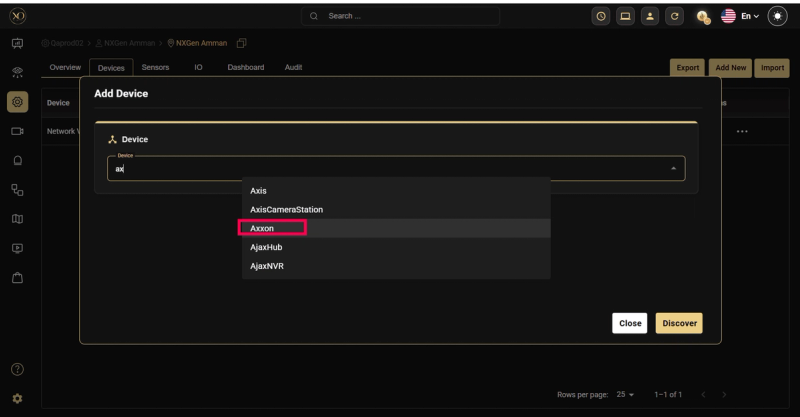Open the dashboard monitor sidebar icon
This screenshot has height=417, width=800.
[x=17, y=43]
